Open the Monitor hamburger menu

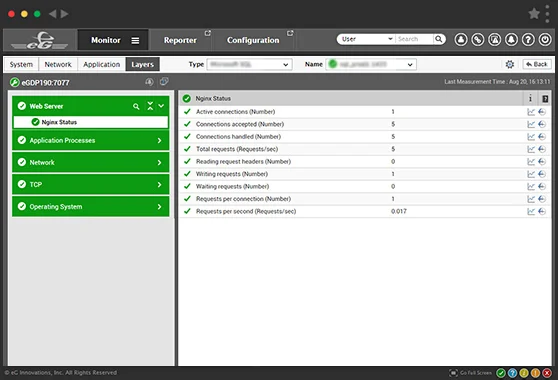135,41
